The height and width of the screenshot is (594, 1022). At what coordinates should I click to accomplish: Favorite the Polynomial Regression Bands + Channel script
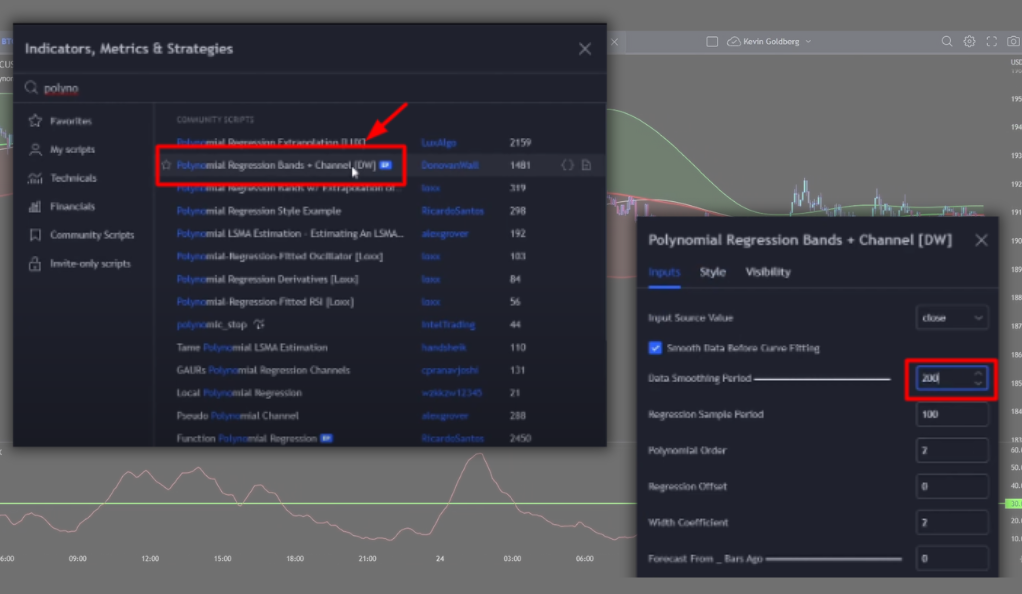coord(166,165)
